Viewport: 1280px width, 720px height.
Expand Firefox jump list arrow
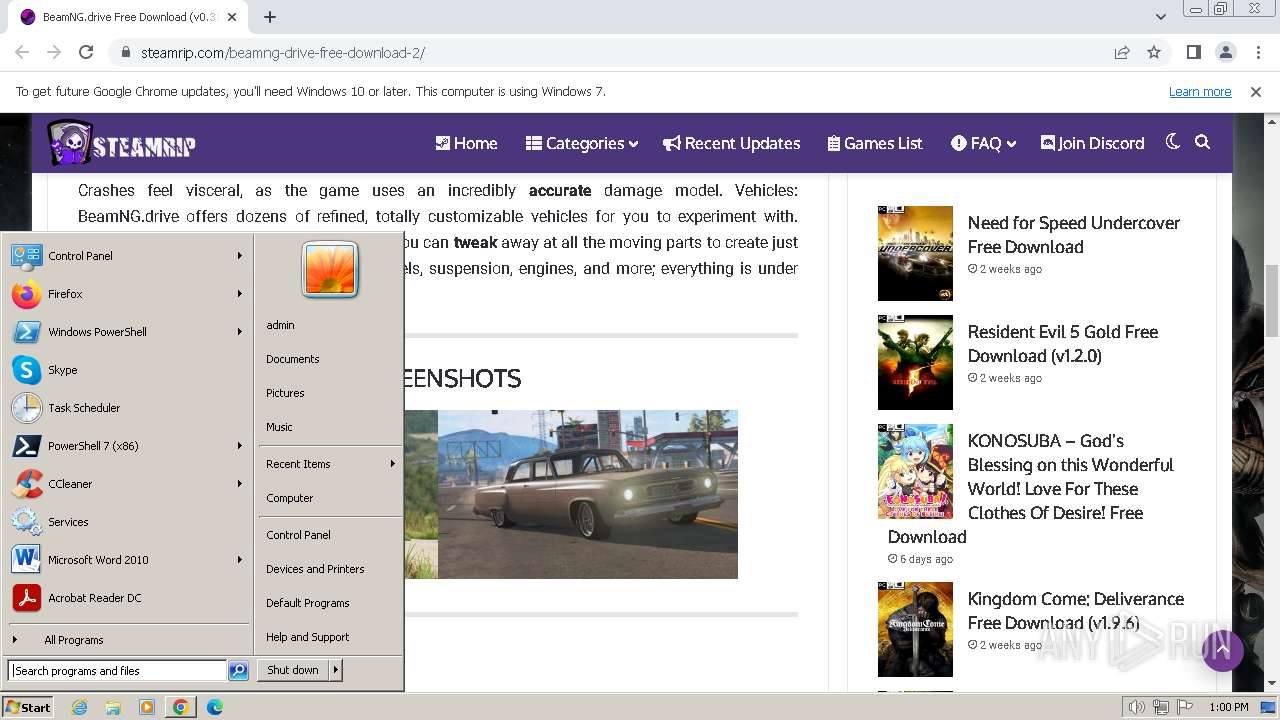pos(240,294)
